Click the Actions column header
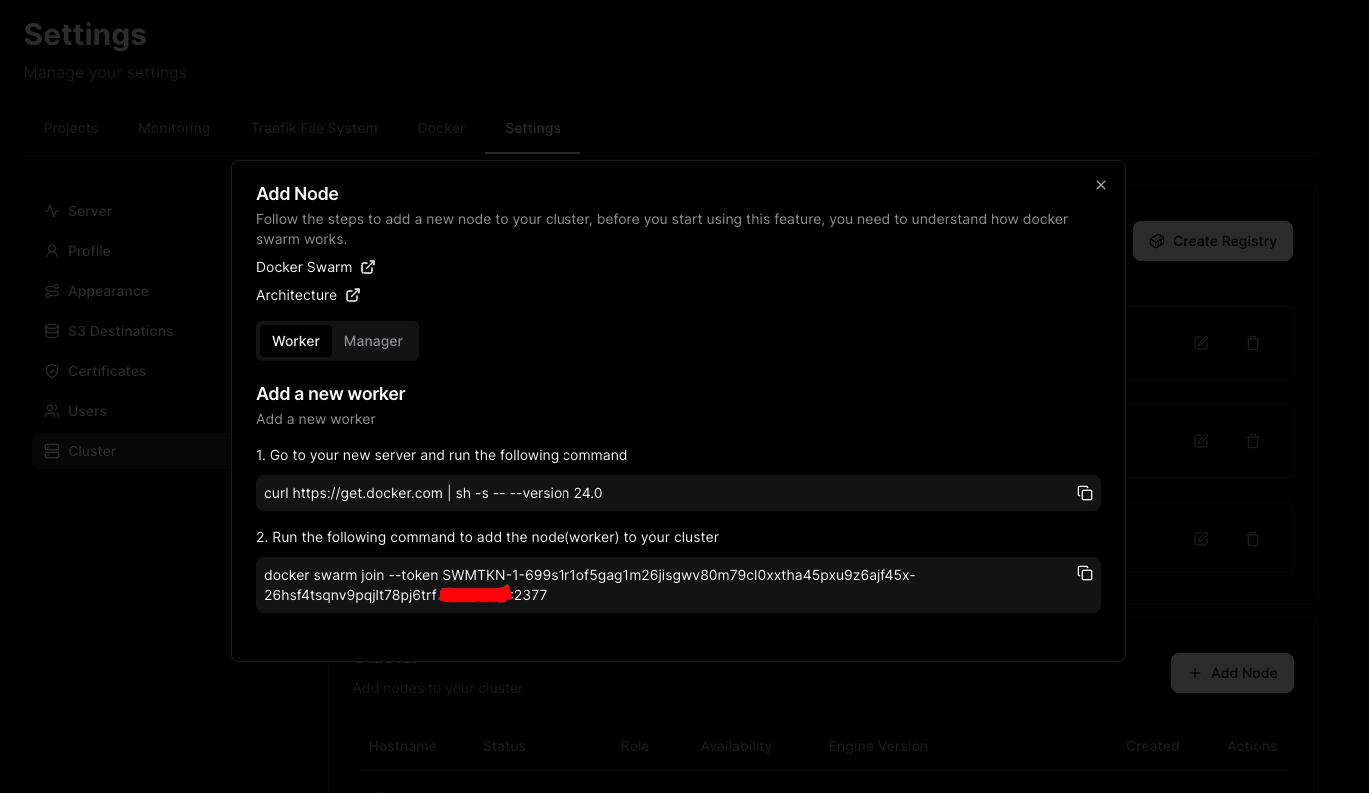This screenshot has width=1369, height=793. coord(1252,746)
